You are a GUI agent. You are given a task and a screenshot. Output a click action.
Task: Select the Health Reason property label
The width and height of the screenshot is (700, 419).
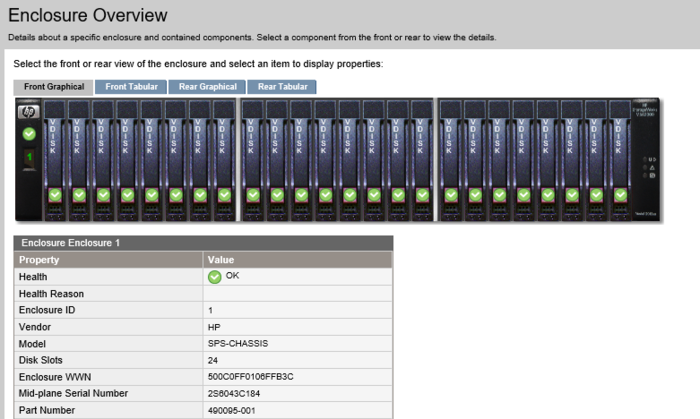(x=51, y=294)
